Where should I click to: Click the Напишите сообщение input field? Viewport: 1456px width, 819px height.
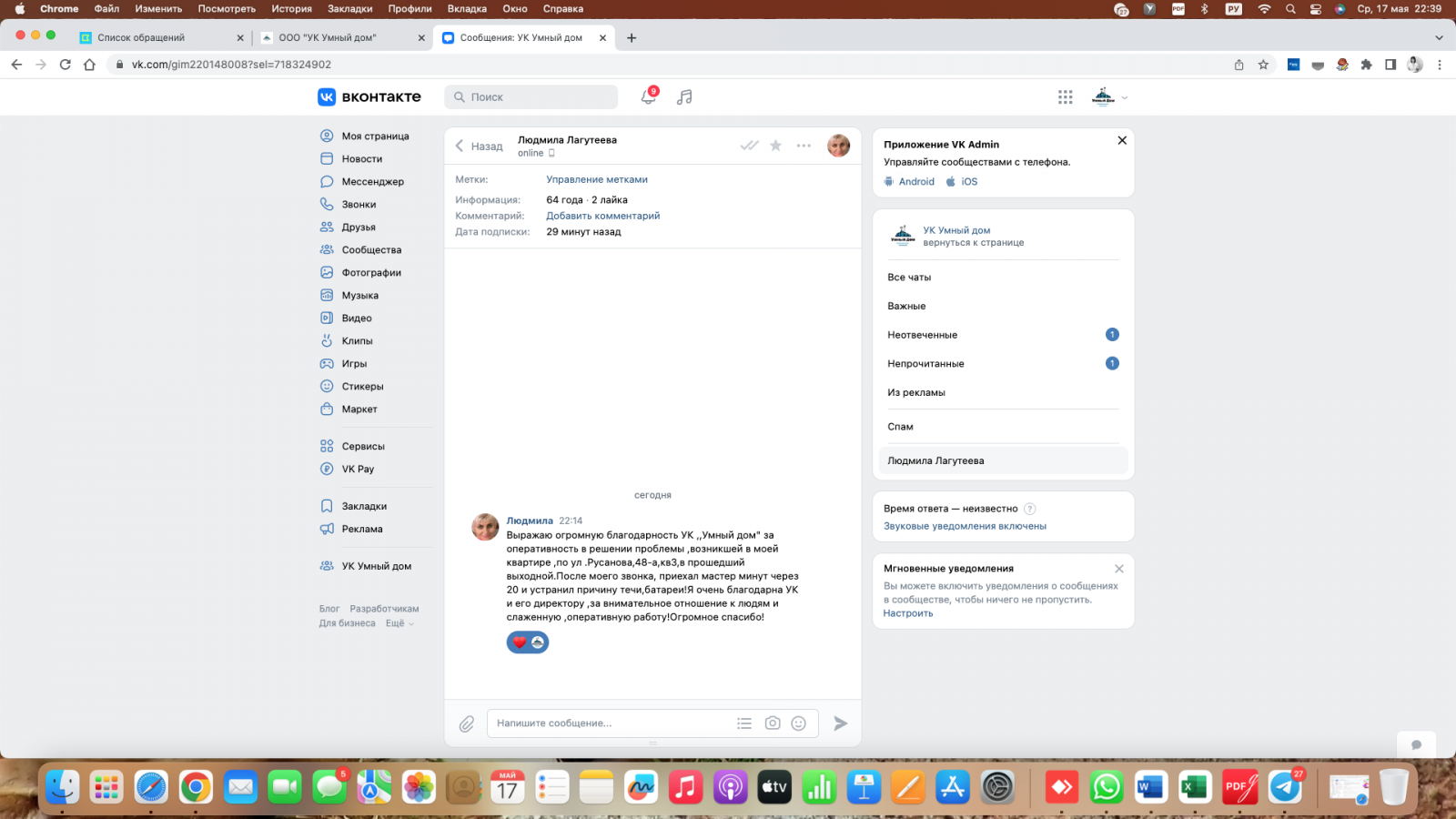[x=610, y=723]
